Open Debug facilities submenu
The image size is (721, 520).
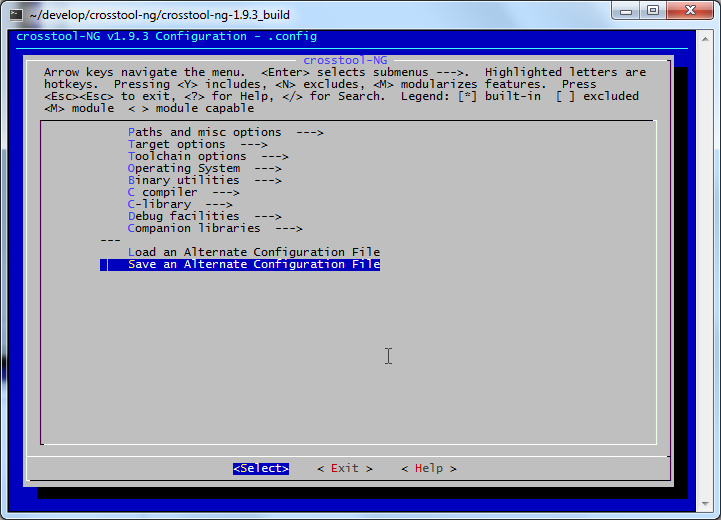(x=204, y=216)
